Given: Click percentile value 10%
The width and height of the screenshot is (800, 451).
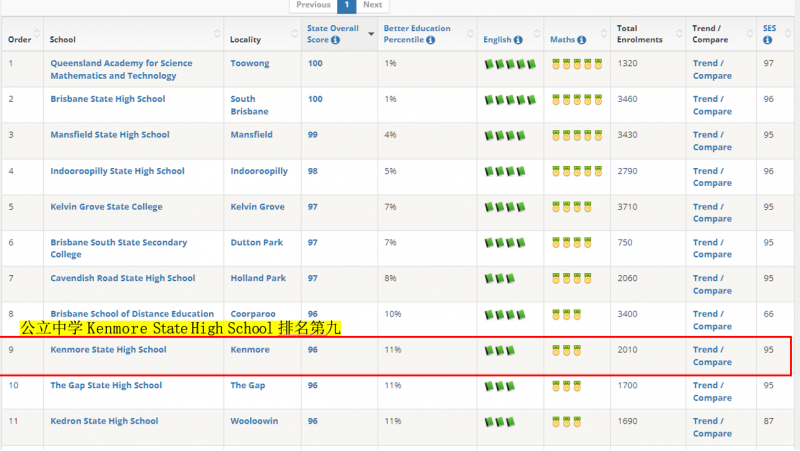Looking at the screenshot, I should click(393, 314).
